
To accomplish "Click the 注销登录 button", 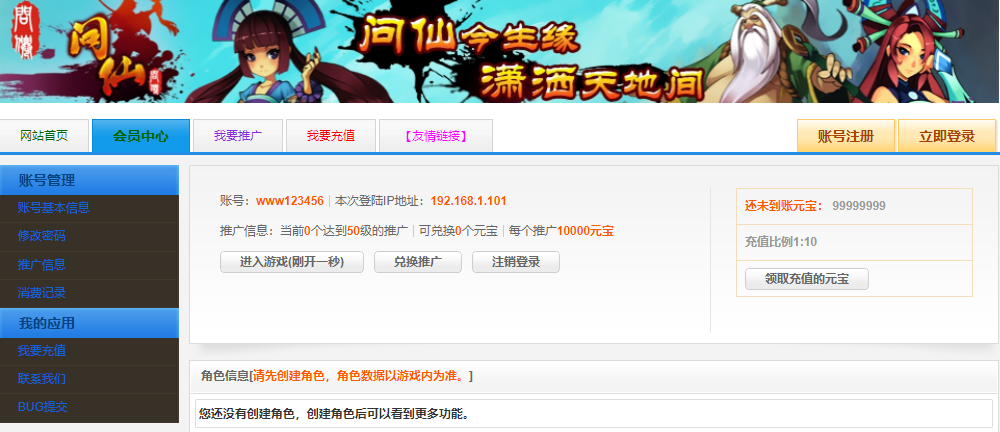I will pos(516,262).
